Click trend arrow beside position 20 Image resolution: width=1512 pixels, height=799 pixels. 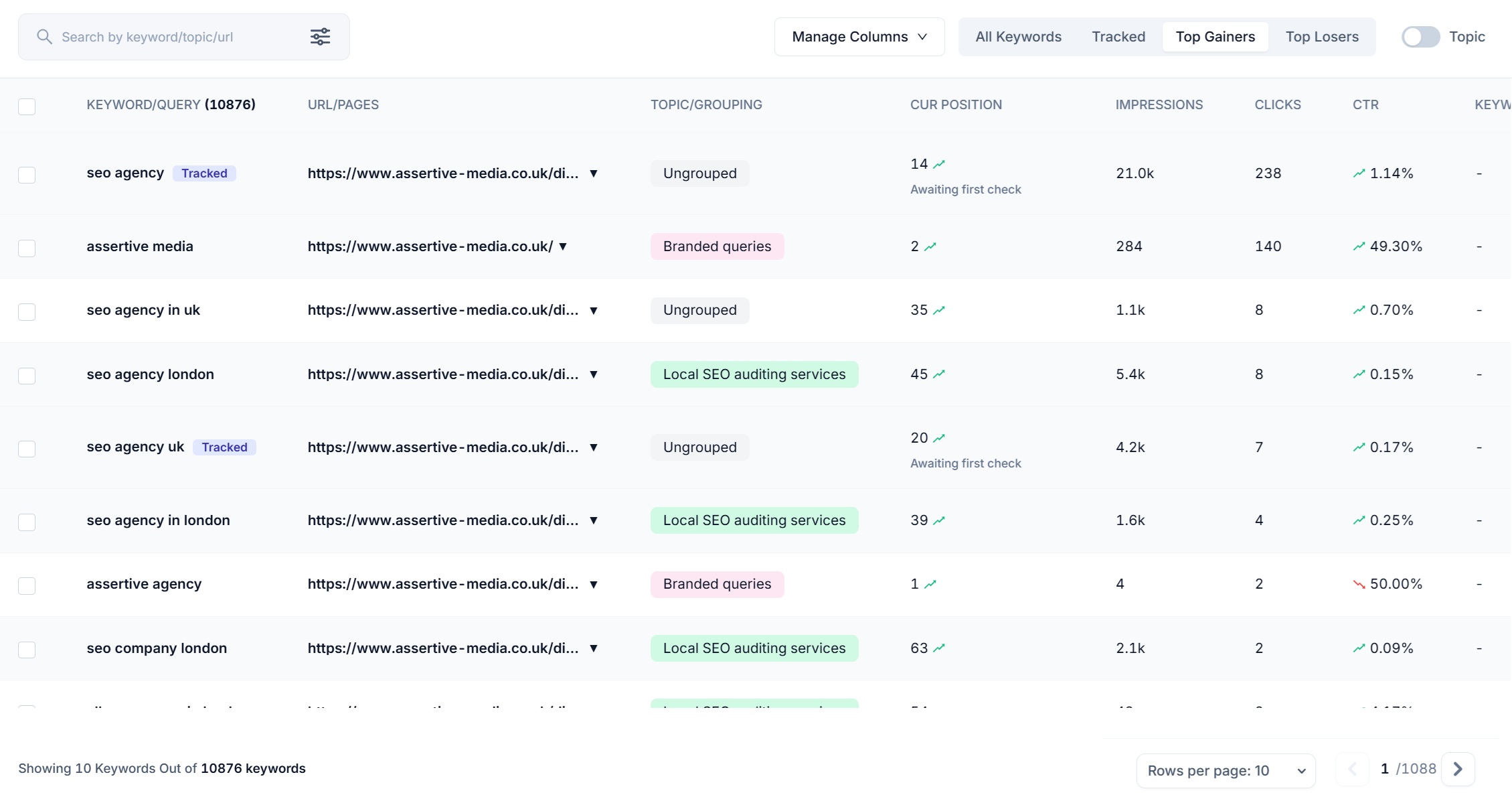[939, 438]
